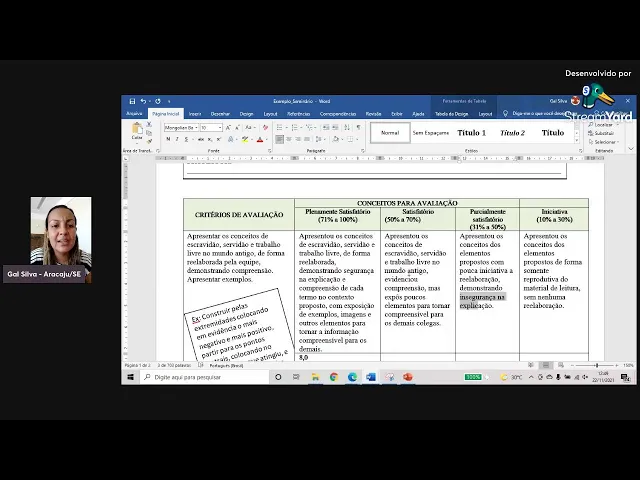Open the font size dropdown
This screenshot has width=640, height=480.
pos(220,128)
